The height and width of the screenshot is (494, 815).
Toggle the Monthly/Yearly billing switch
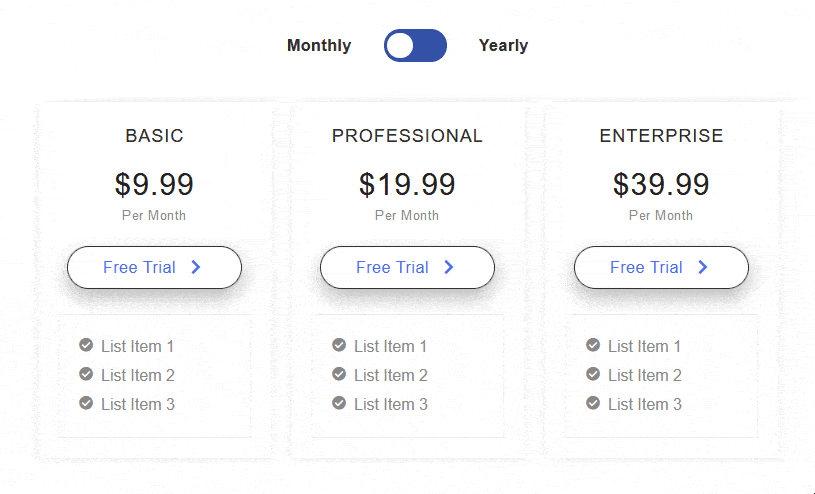(x=415, y=46)
